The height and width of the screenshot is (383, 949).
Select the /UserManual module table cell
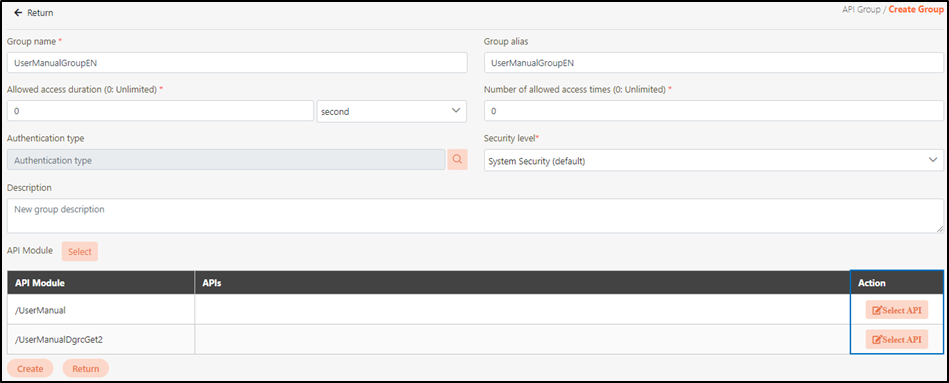[x=101, y=310]
